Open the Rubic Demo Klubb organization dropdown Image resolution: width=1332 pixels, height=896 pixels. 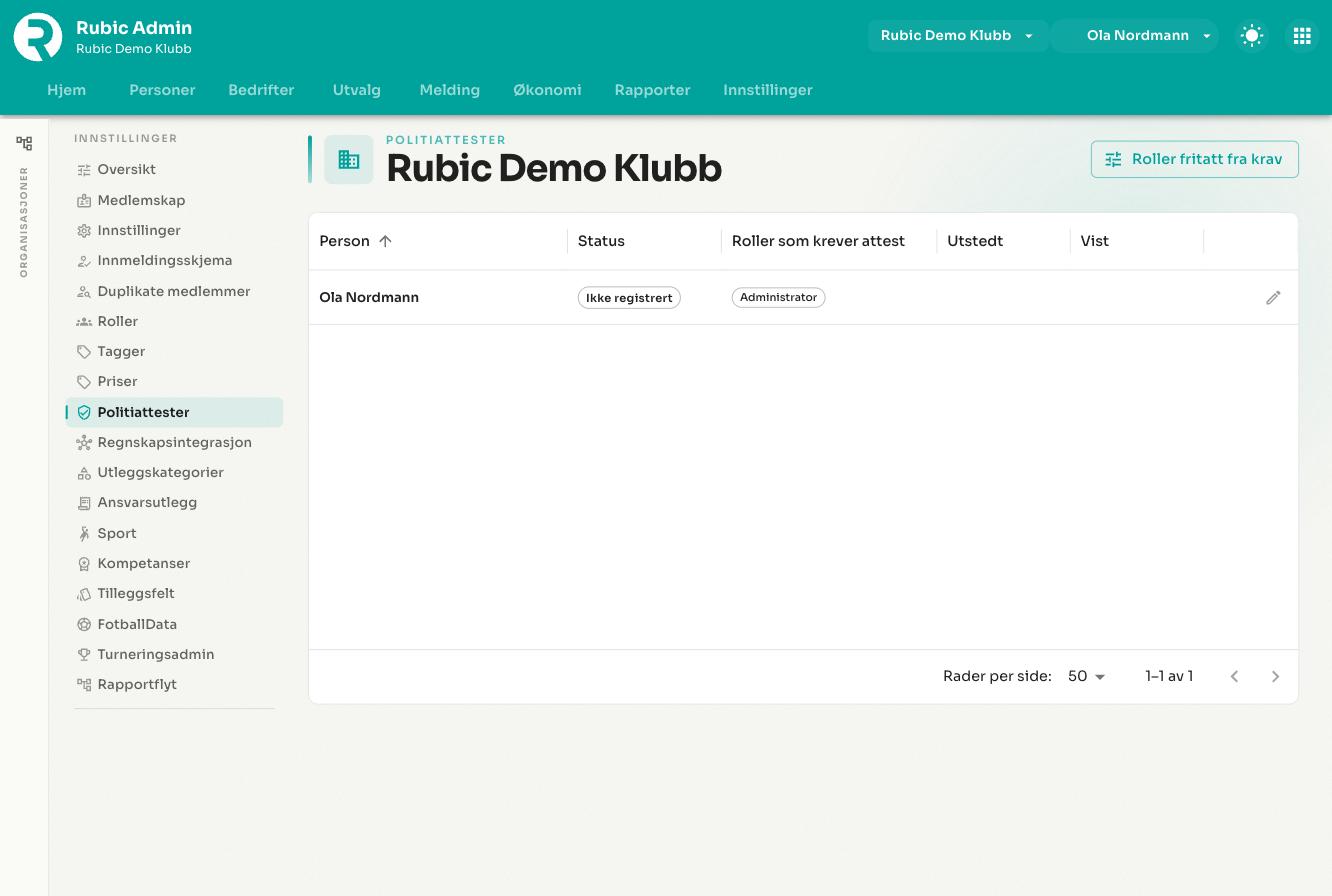pyautogui.click(x=957, y=35)
